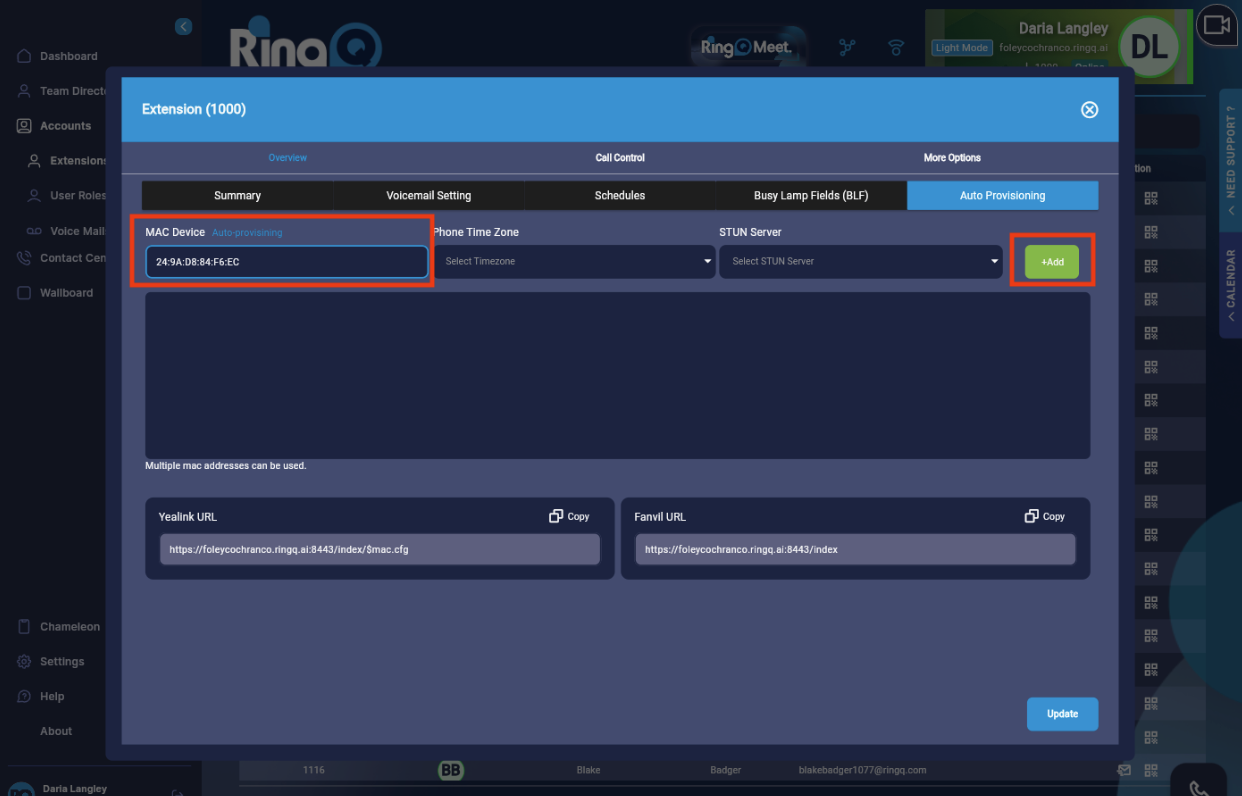
Task: Open the Select Timezone dropdown
Action: point(574,261)
